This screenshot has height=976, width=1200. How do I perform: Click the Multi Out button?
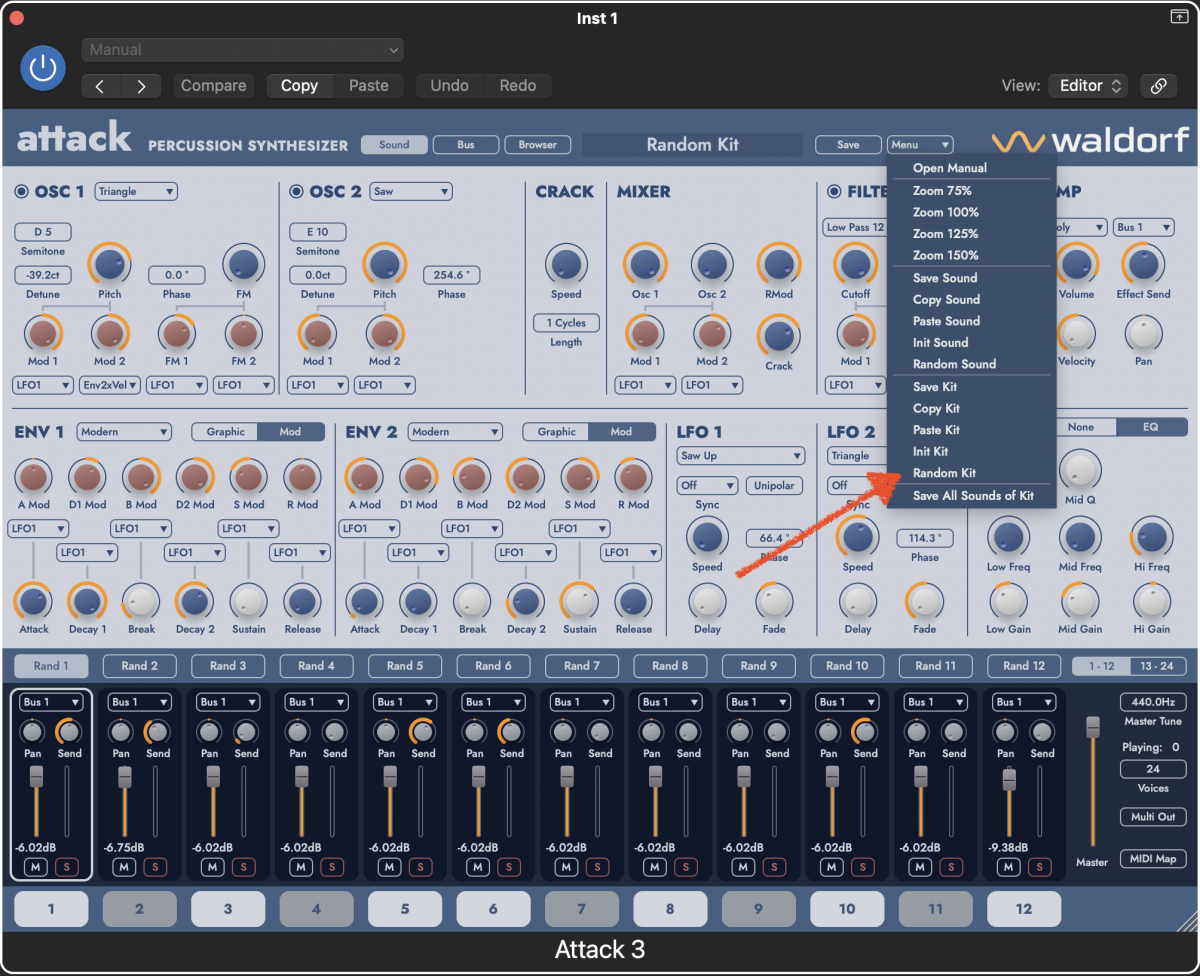[1153, 817]
